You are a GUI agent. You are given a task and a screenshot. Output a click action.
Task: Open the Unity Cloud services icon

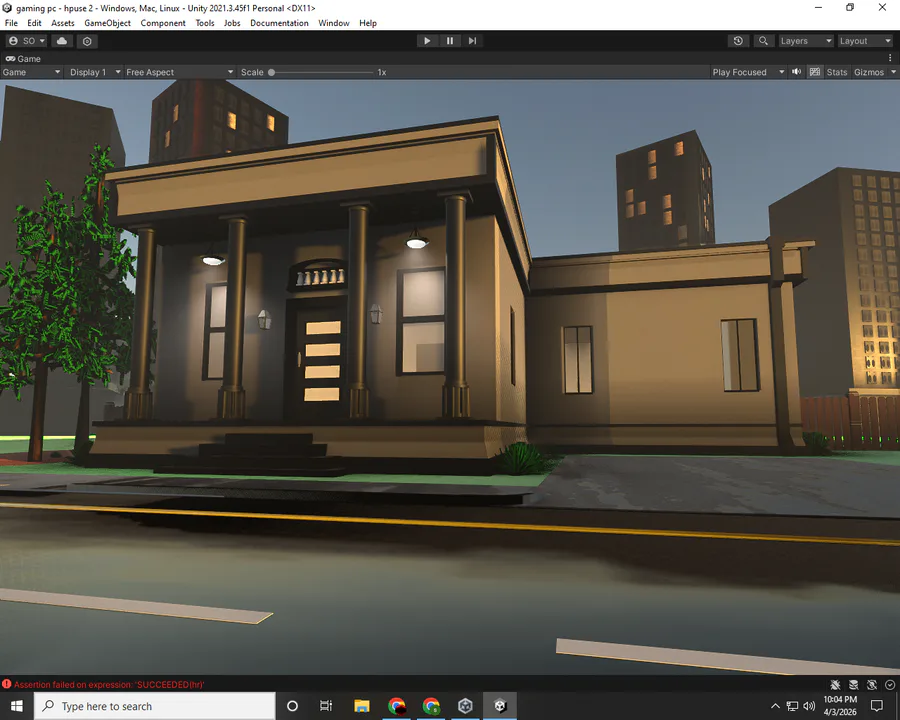(62, 41)
